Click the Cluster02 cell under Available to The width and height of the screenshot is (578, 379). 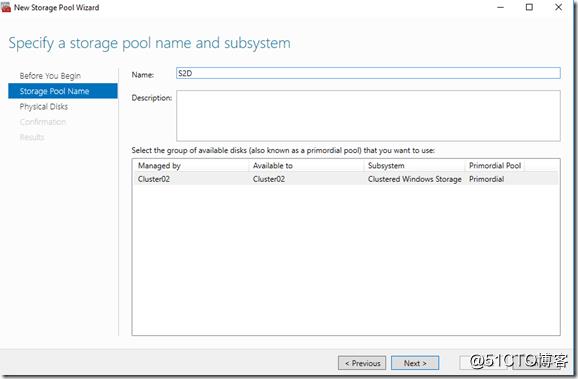269,179
